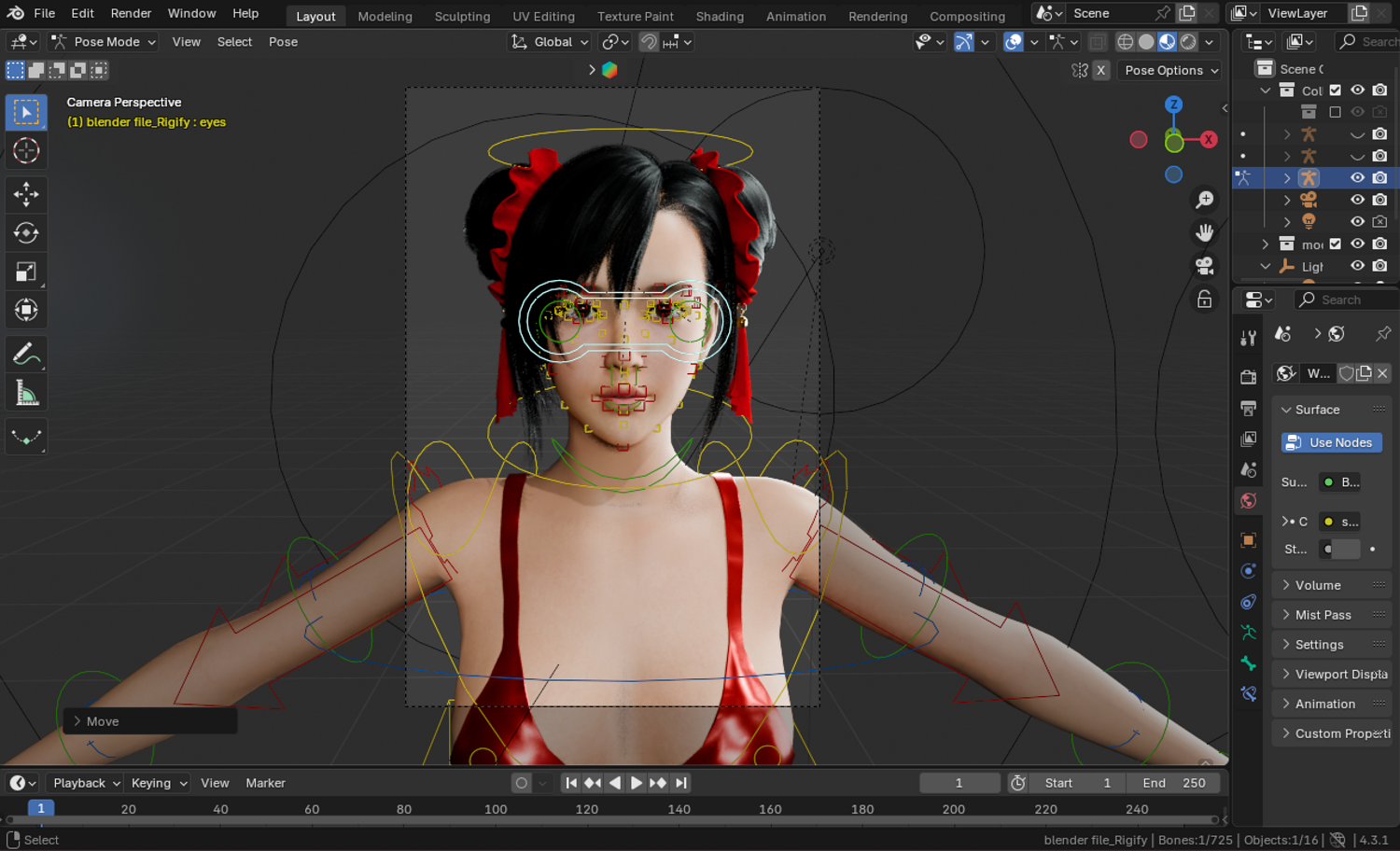Screen dimensions: 1400x851
Task: Hide the light bulb object in viewport
Action: [x=1358, y=222]
